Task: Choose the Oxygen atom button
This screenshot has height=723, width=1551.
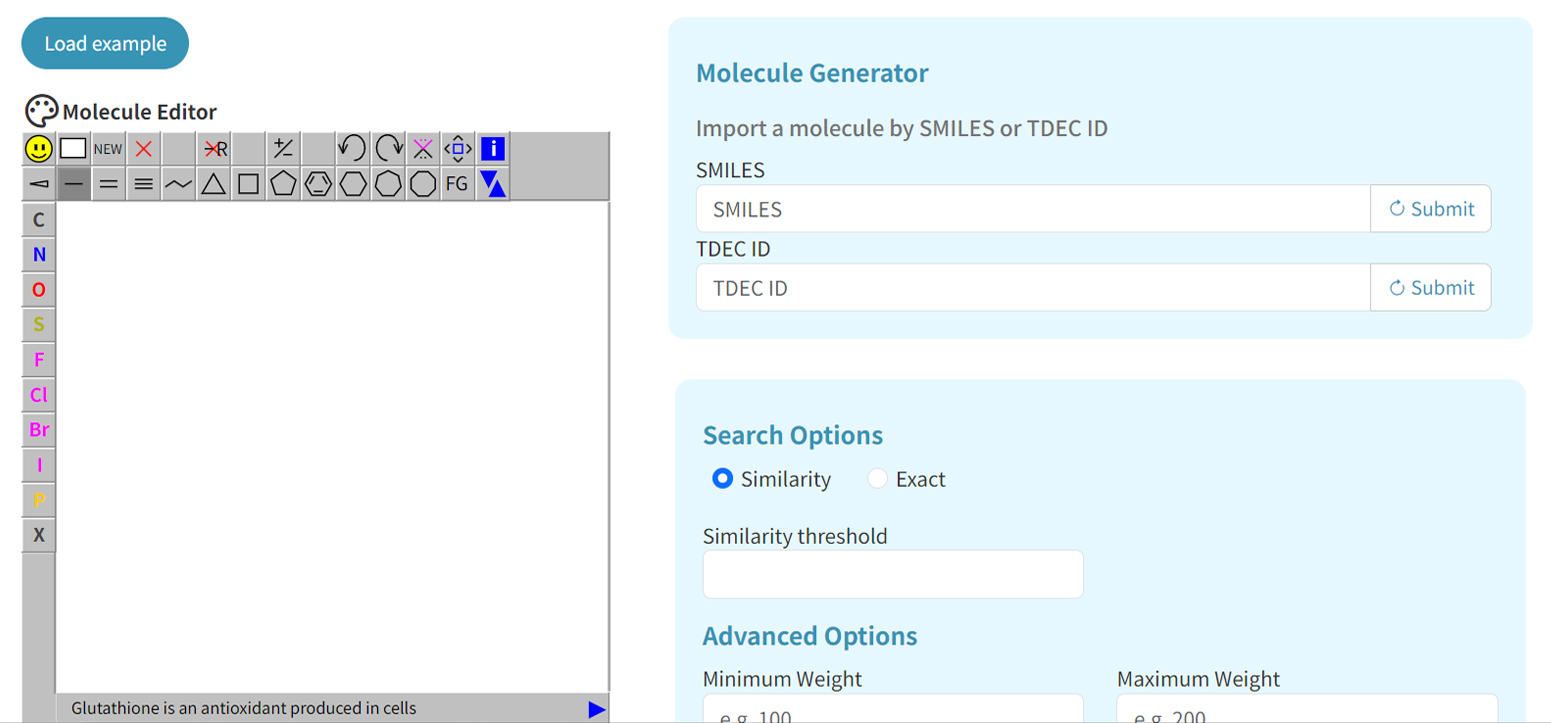Action: point(39,289)
